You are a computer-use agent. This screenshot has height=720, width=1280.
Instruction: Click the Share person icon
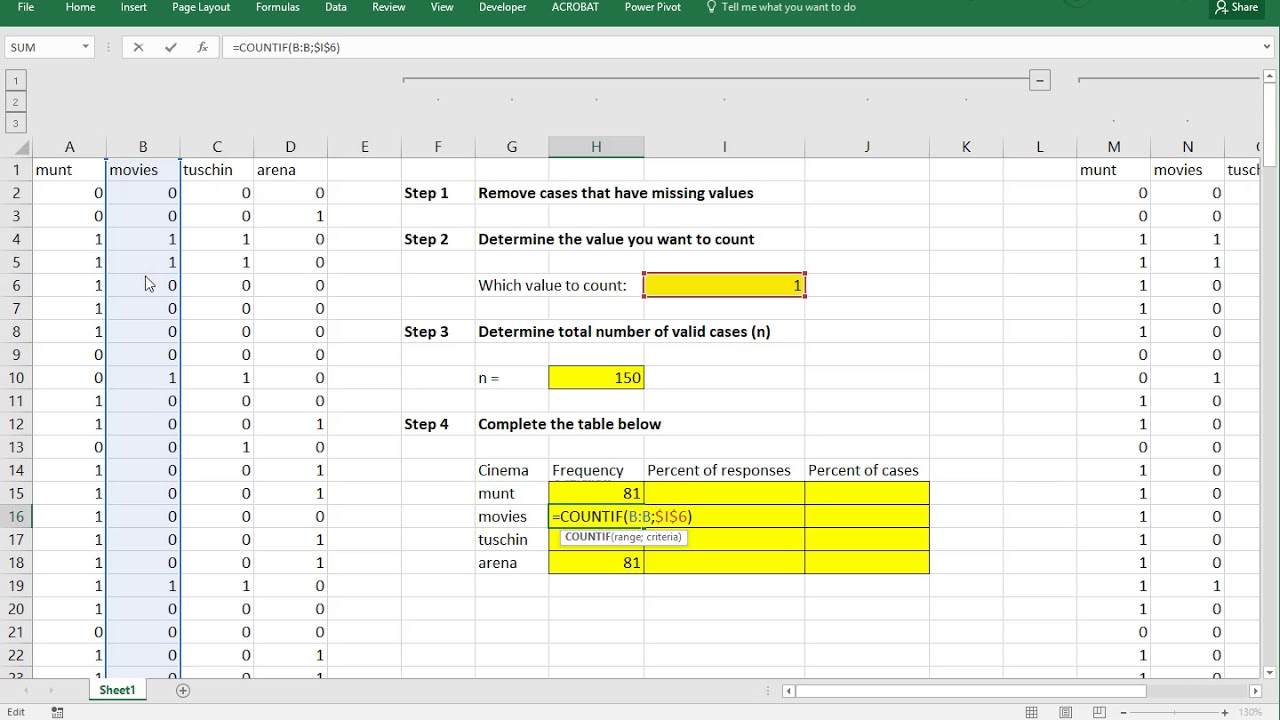[1221, 7]
